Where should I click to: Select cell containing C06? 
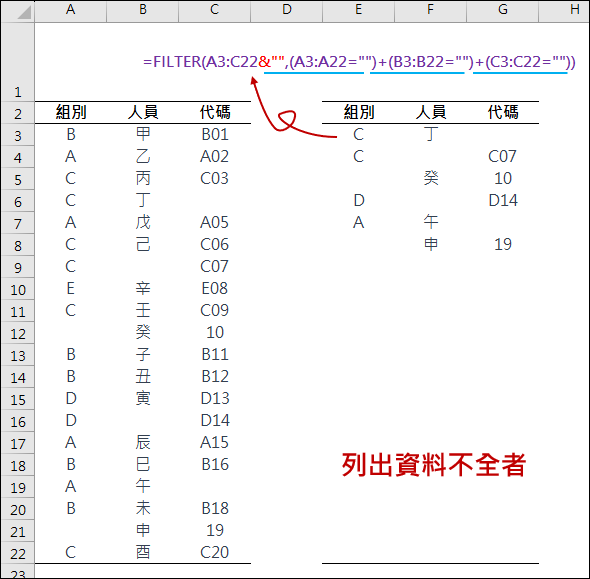tap(214, 244)
